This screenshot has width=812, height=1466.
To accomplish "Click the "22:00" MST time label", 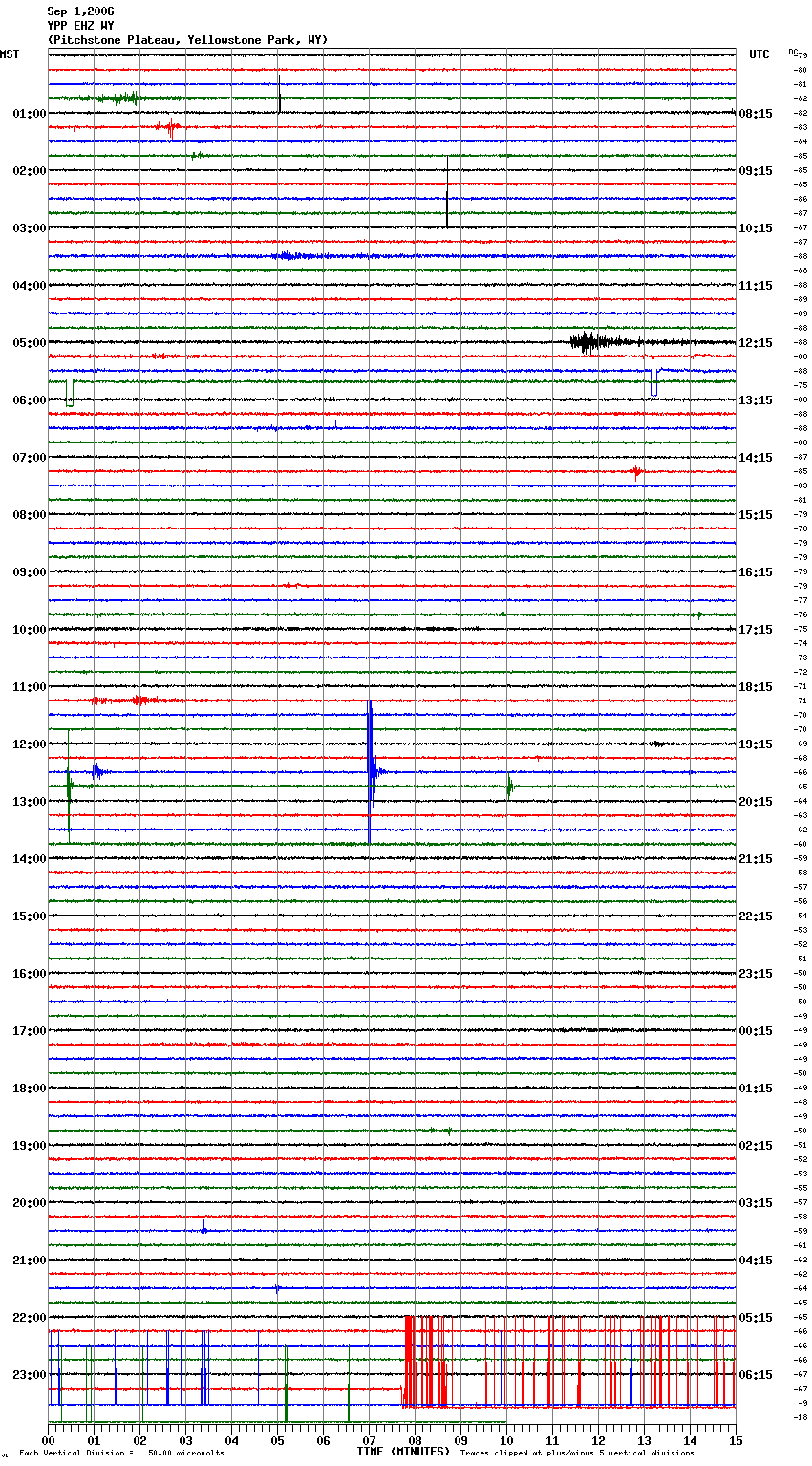I will click(30, 1318).
